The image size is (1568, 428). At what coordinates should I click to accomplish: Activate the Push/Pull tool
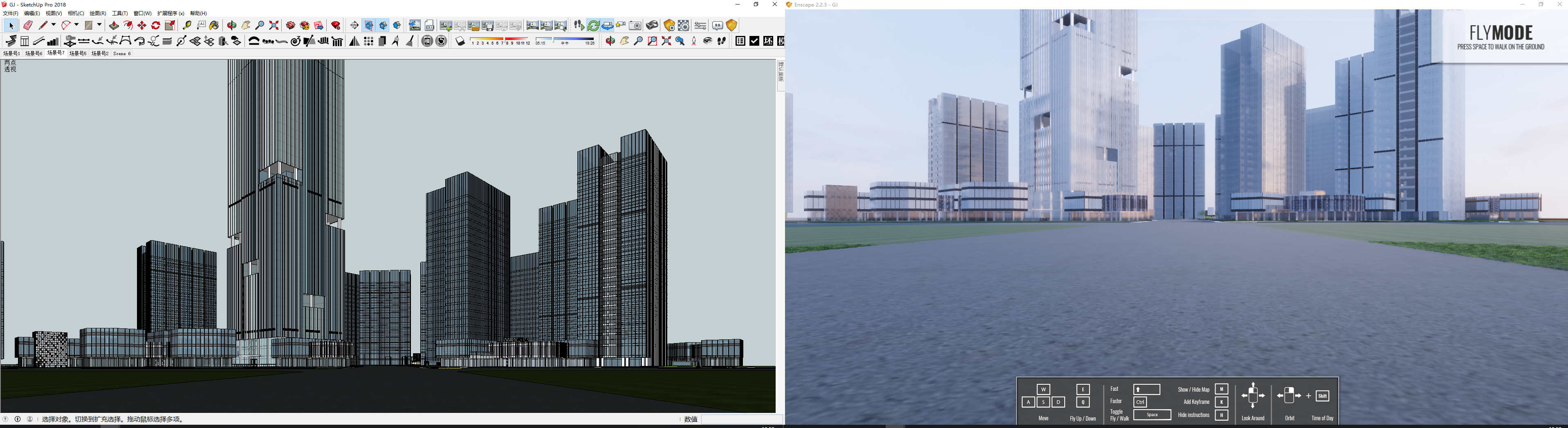click(114, 26)
